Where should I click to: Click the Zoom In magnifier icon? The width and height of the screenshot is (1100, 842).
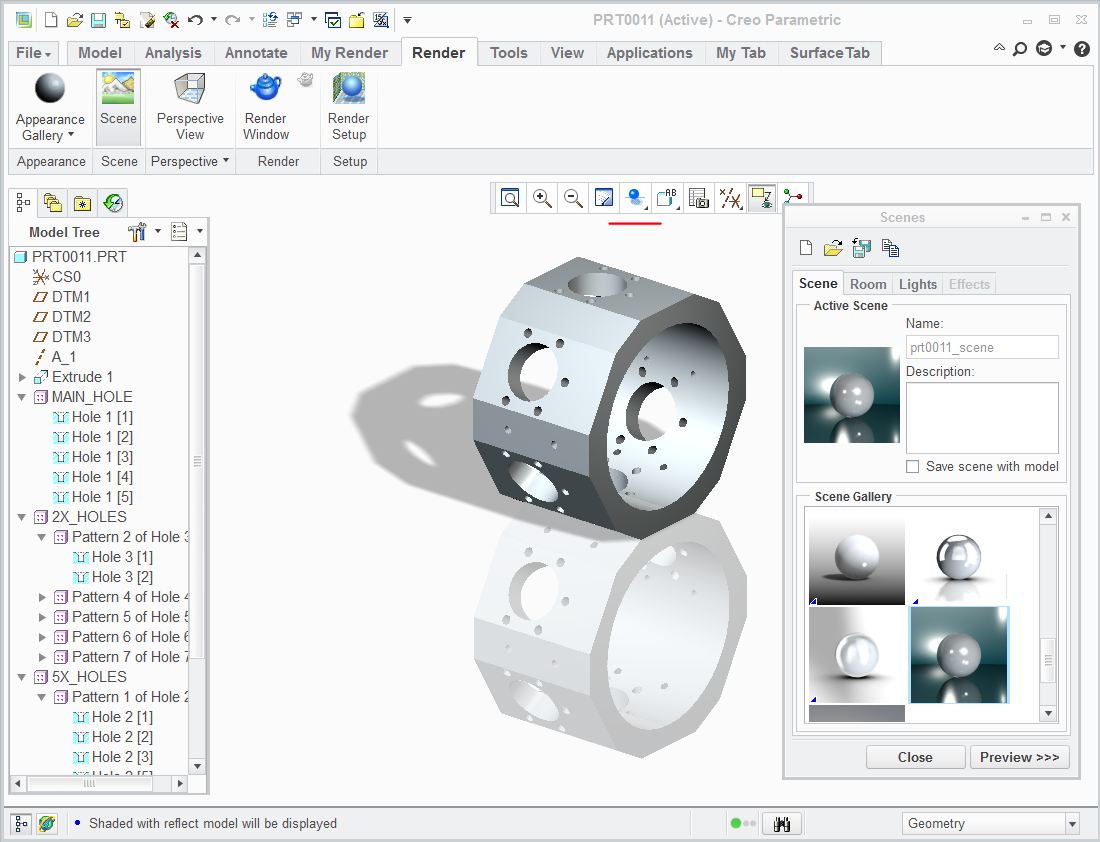pyautogui.click(x=542, y=199)
